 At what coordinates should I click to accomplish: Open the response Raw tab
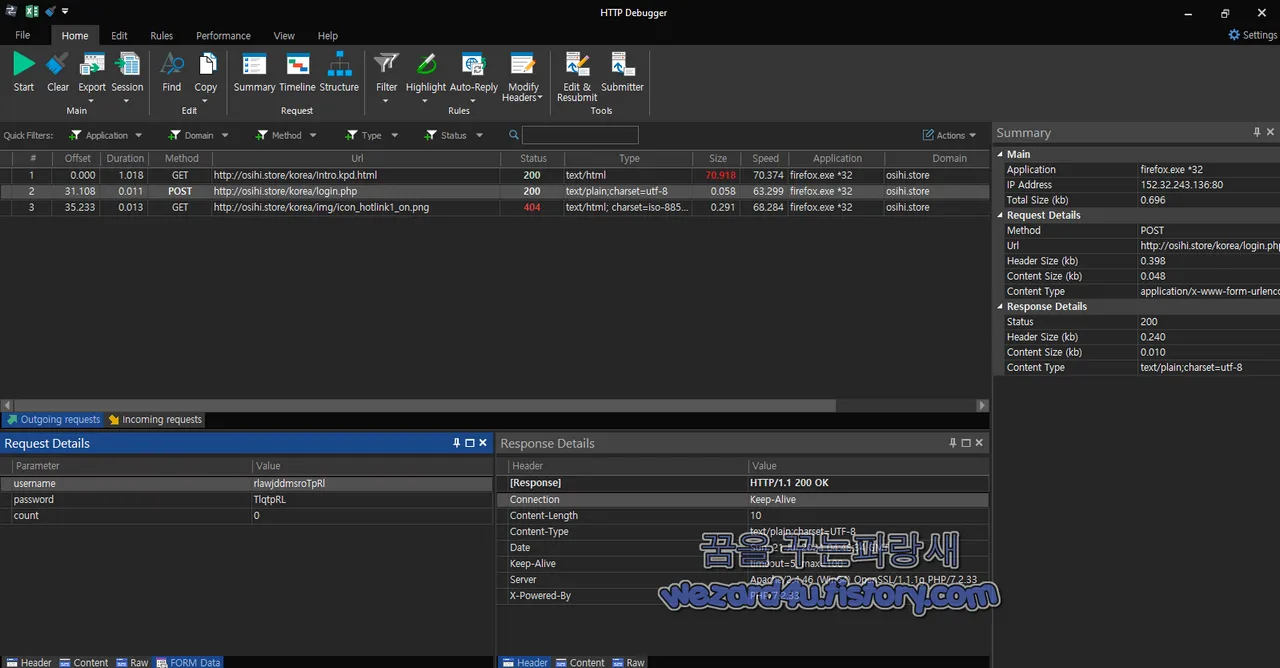click(628, 662)
